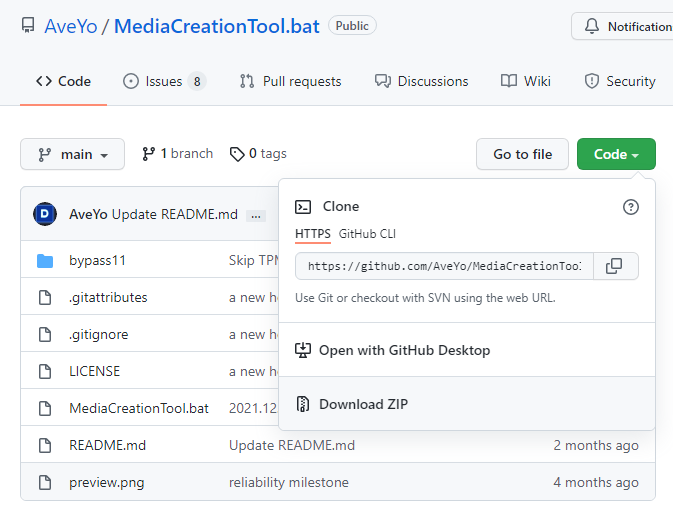Open the 2021.12 commit message for MediaCreationTool.bat

click(x=253, y=408)
